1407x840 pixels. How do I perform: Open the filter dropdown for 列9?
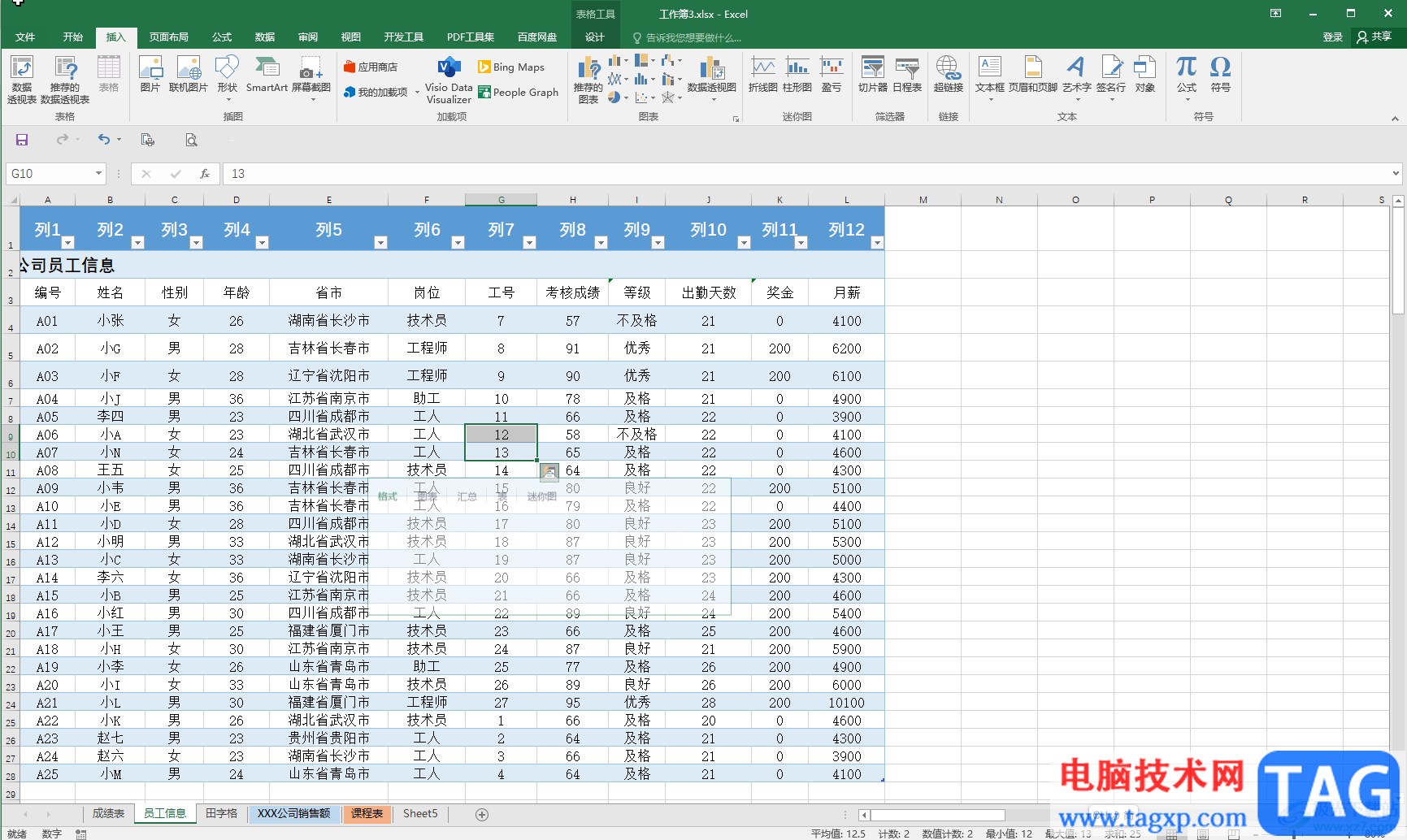pyautogui.click(x=658, y=242)
